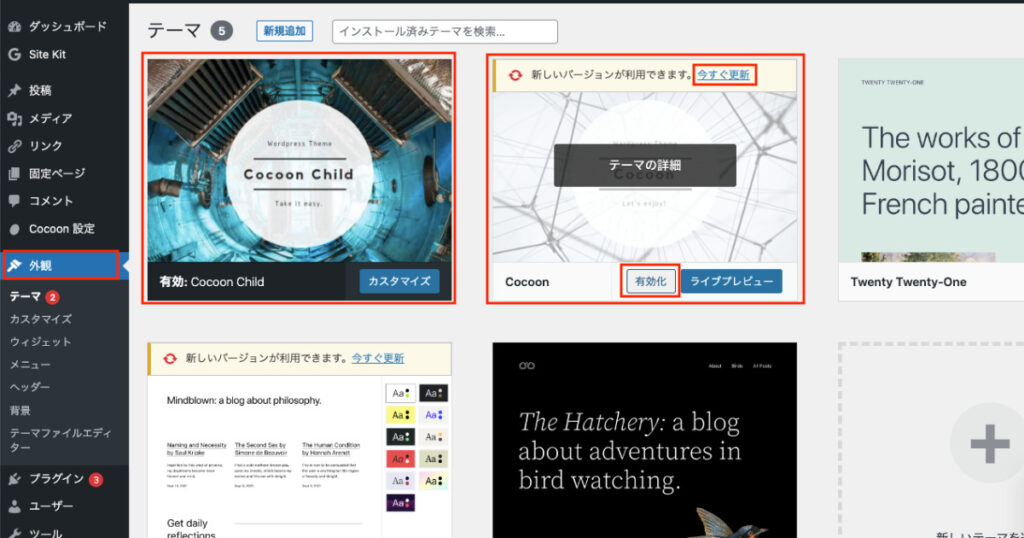Screen dimensions: 1024x538
Task: Open the Cocoon 設定 menu item
Action: point(61,229)
